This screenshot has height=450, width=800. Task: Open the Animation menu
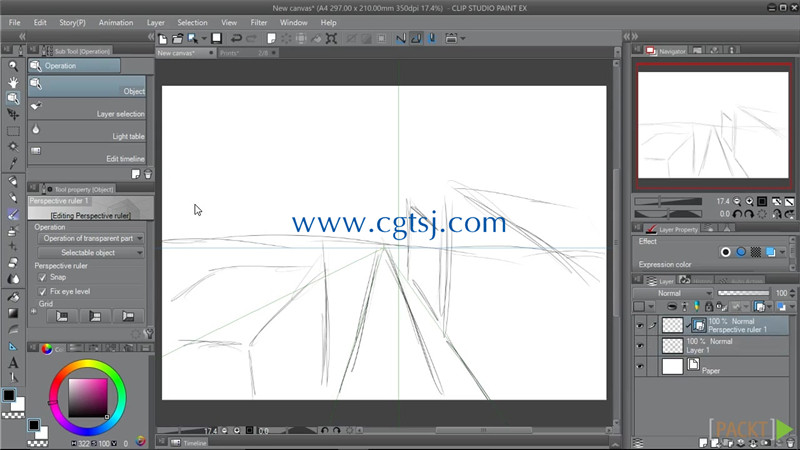(x=116, y=22)
